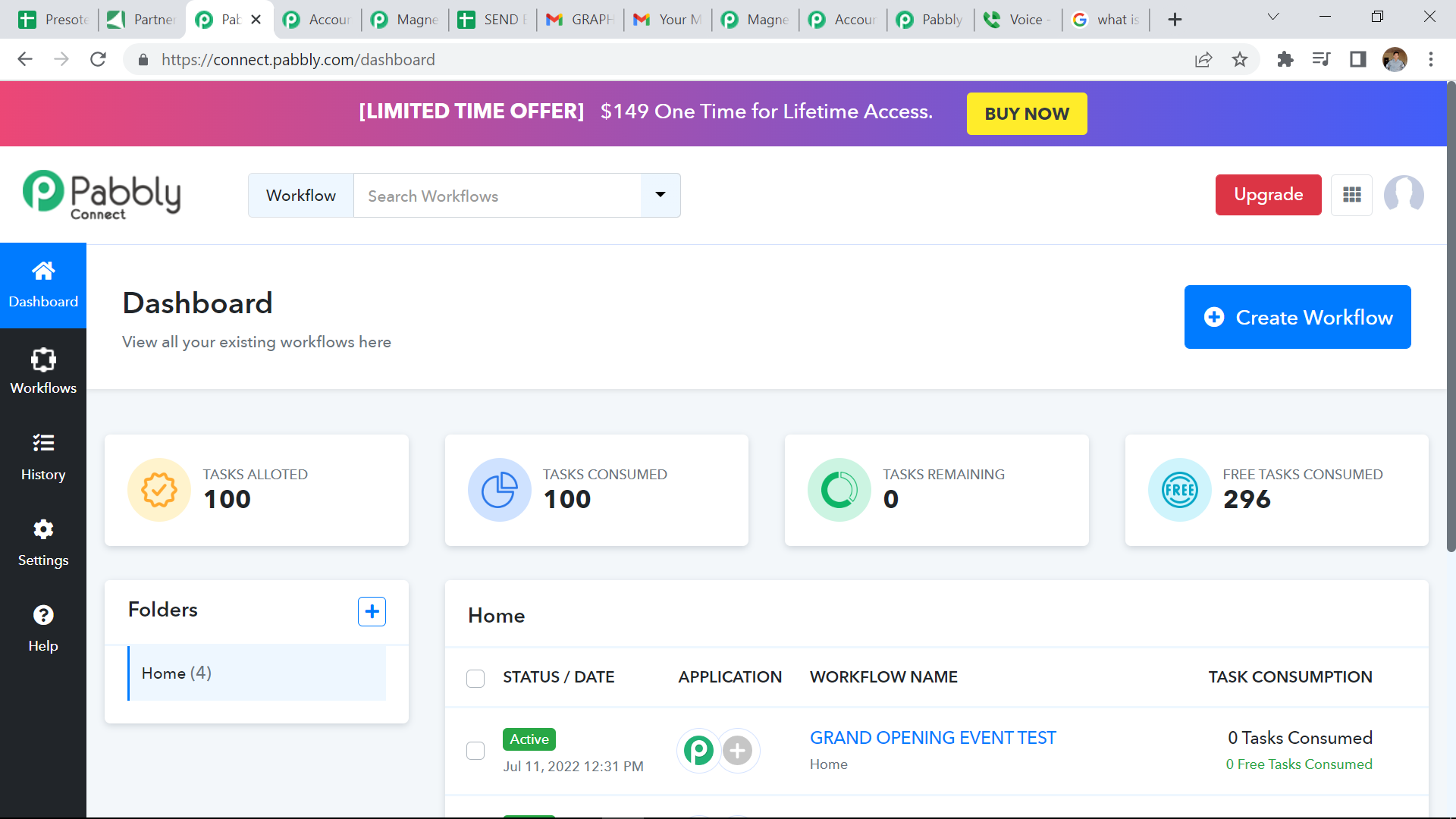Switch to the Presote tab
Screen dimensions: 1456x819
(x=54, y=19)
